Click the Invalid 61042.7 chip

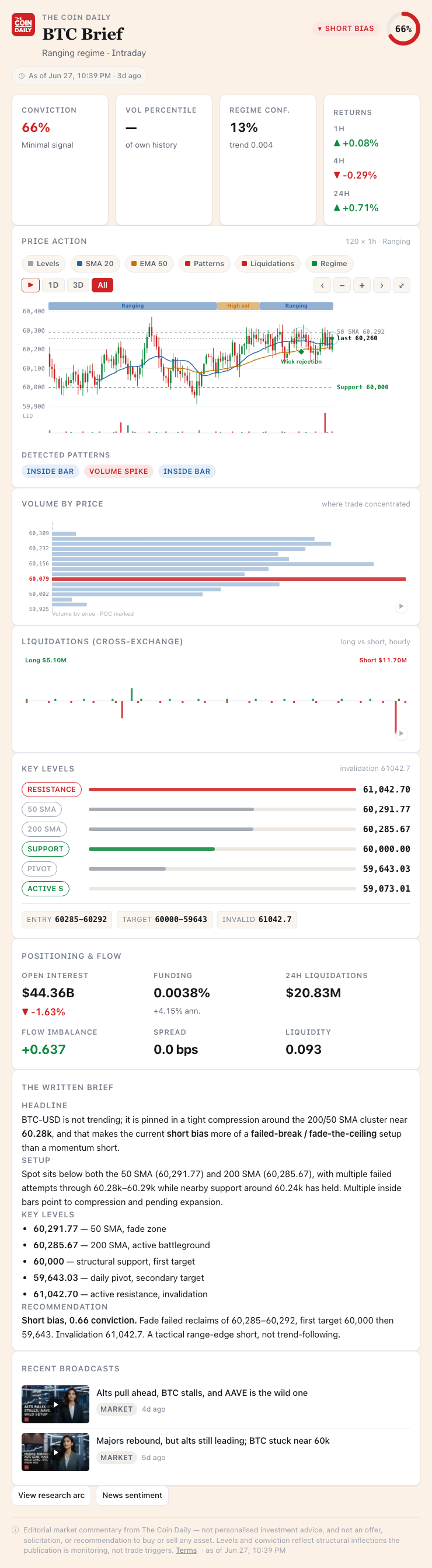(x=256, y=919)
